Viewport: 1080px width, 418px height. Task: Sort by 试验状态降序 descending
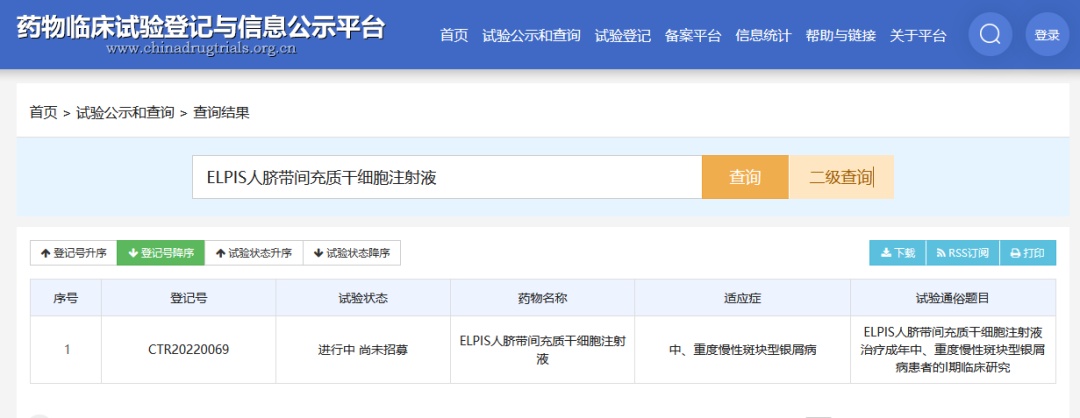351,253
